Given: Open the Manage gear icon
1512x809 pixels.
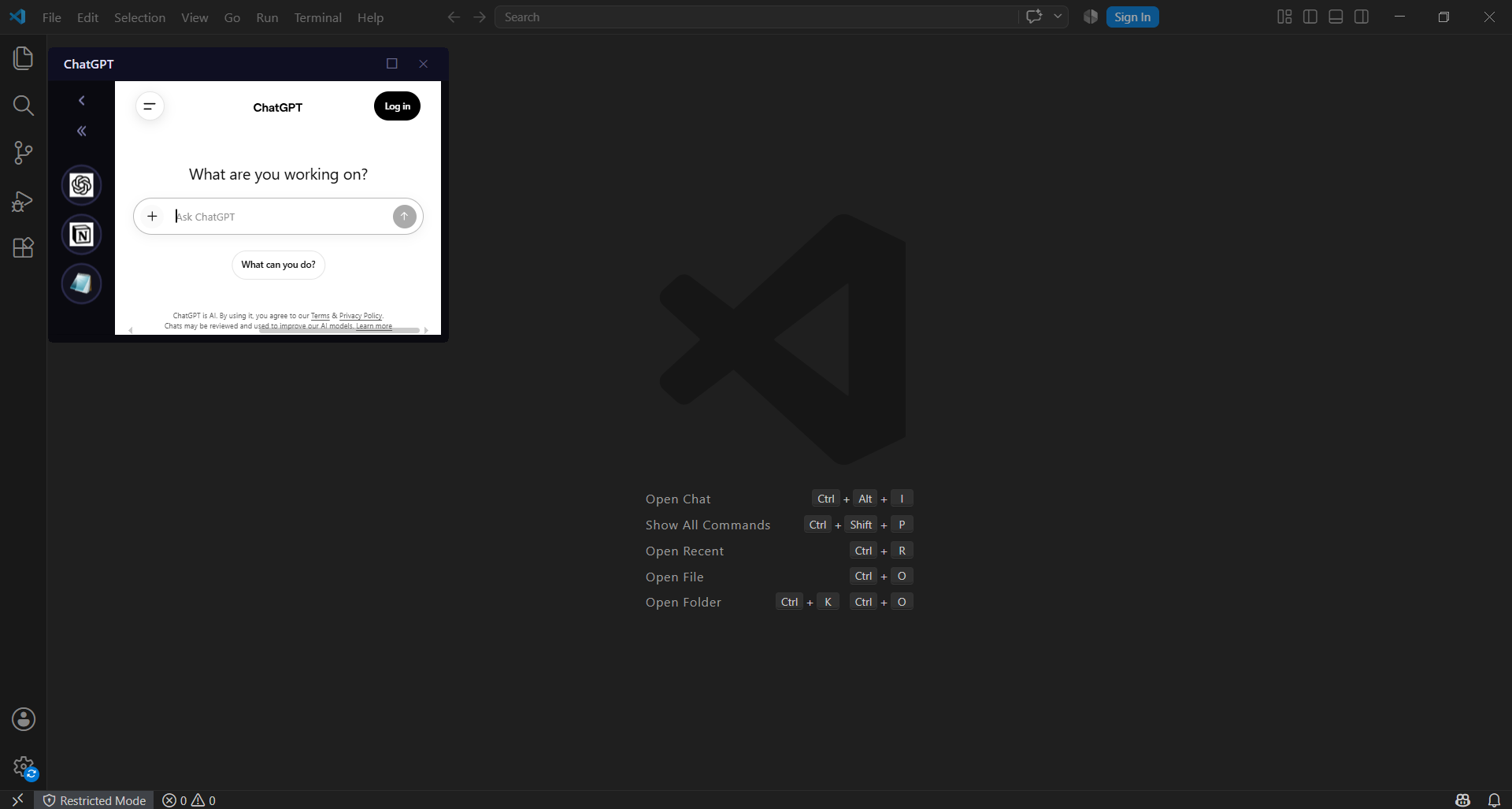Looking at the screenshot, I should 24,767.
